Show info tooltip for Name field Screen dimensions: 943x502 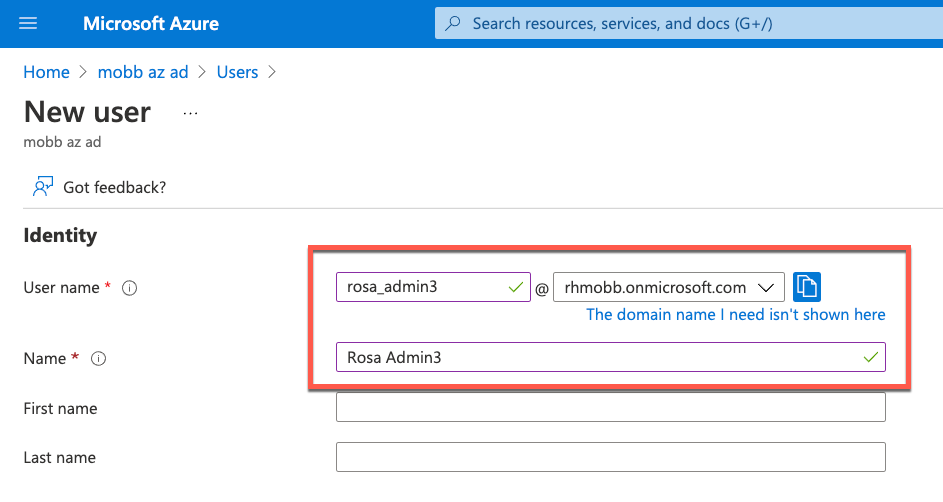coord(99,358)
